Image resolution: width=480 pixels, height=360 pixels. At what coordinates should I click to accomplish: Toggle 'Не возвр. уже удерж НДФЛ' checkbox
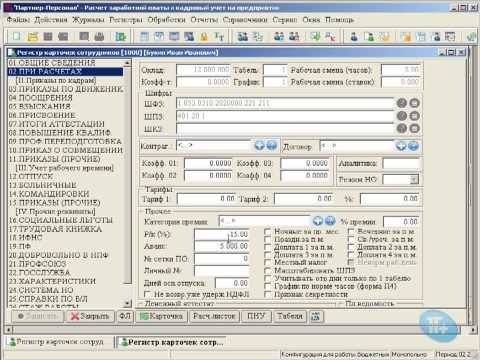point(147,294)
